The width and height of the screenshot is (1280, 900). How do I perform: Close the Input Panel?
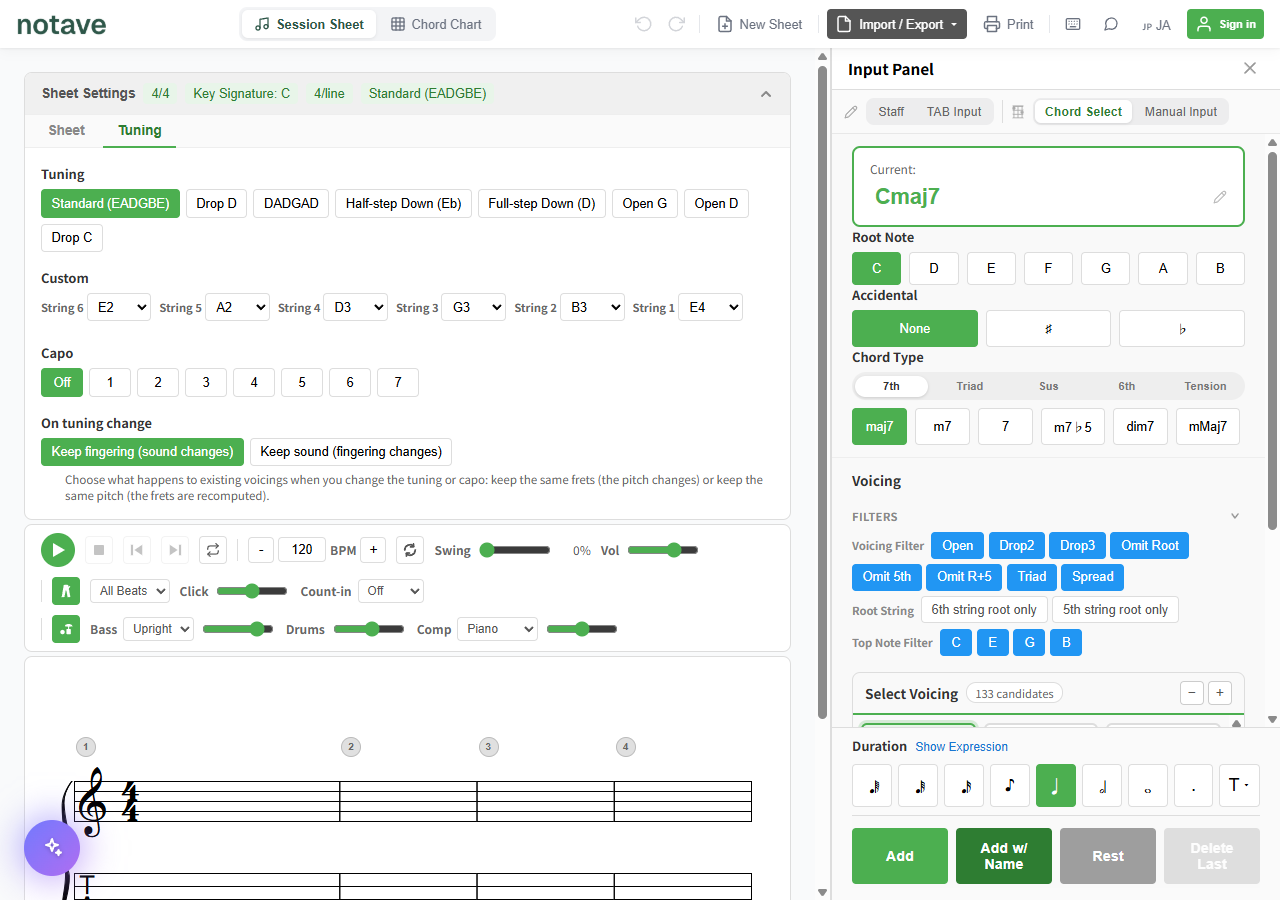[1250, 68]
